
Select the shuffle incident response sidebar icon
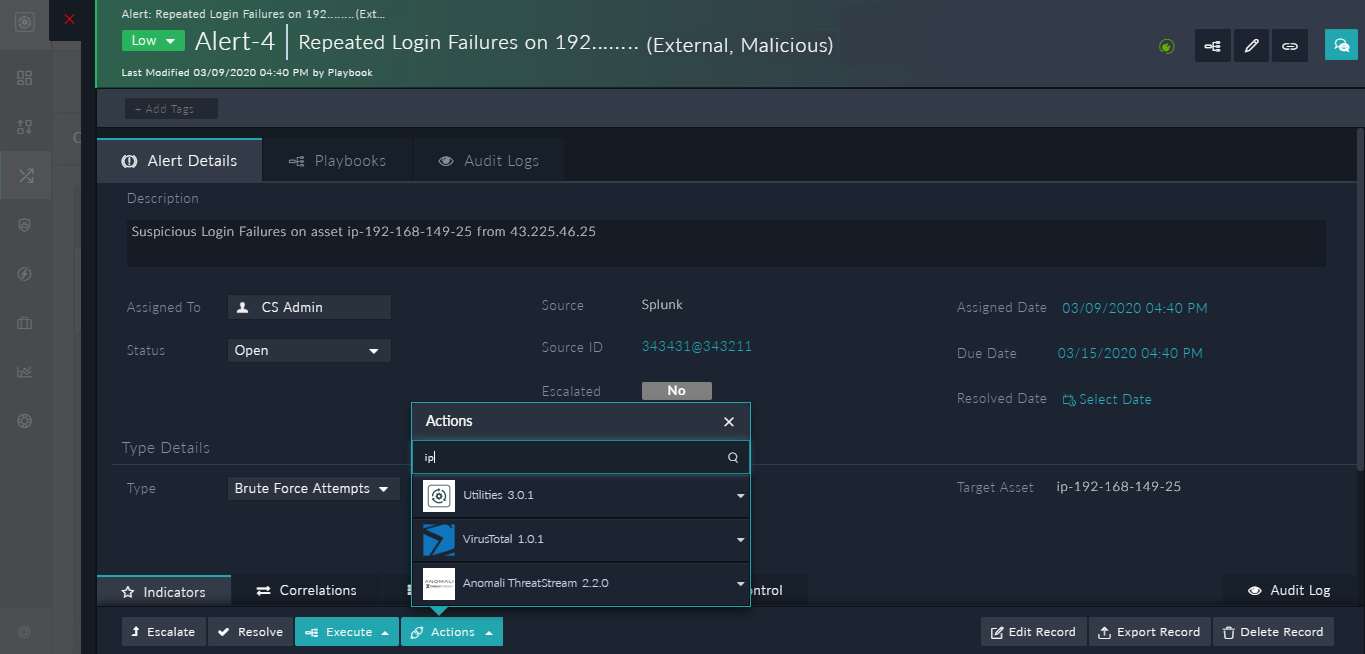click(x=25, y=176)
